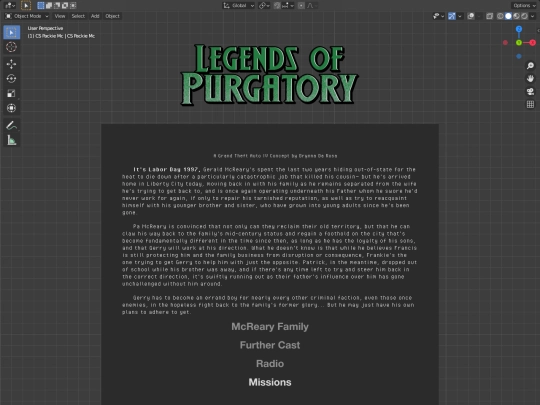Screen dimensions: 540x405
Task: Click the Legends of Purgatory logo
Action: click(270, 75)
